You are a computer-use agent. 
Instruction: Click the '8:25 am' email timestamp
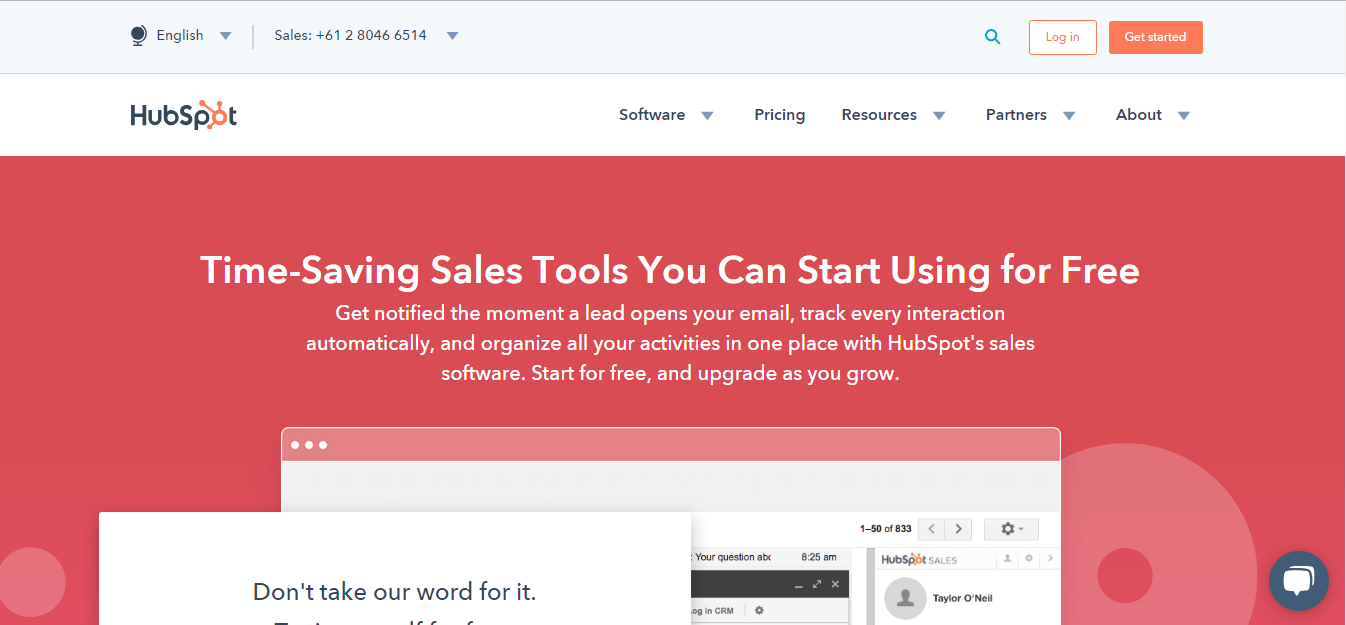point(819,557)
